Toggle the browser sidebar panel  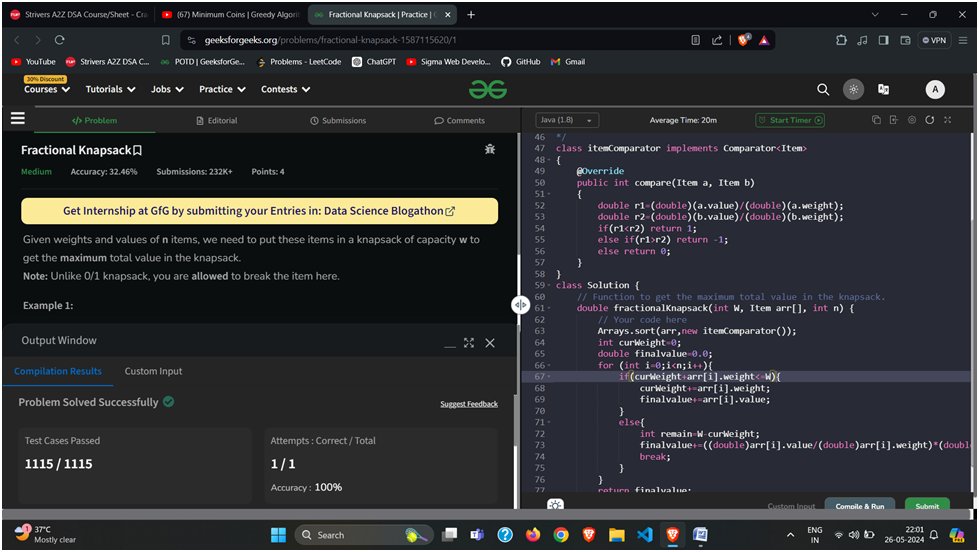point(883,40)
